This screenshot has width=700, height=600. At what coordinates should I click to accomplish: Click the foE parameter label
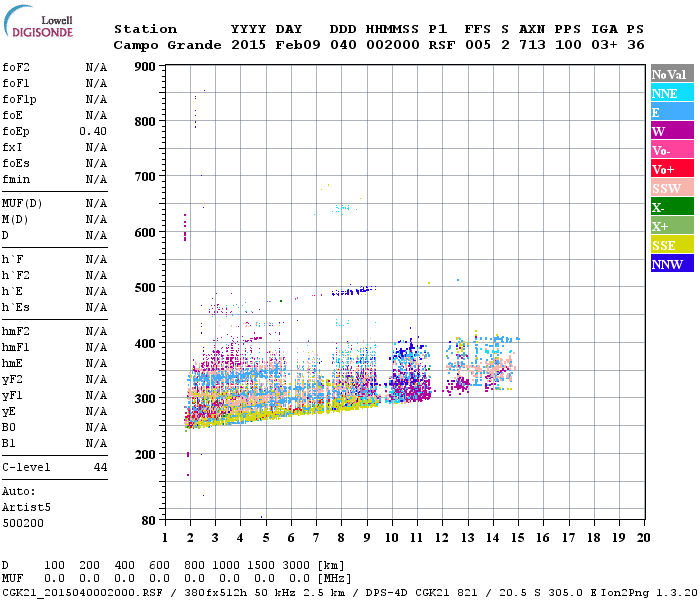tap(12, 115)
